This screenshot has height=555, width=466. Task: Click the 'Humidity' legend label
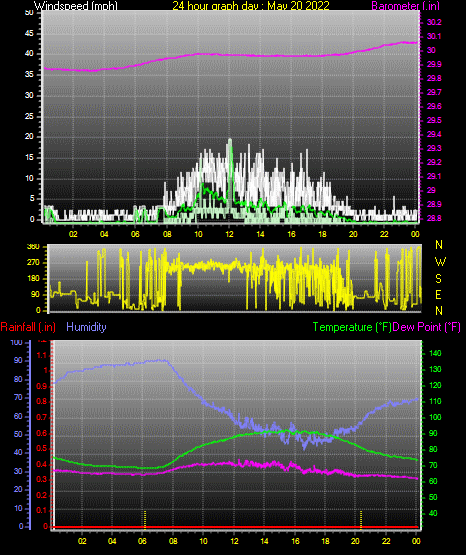point(86,327)
